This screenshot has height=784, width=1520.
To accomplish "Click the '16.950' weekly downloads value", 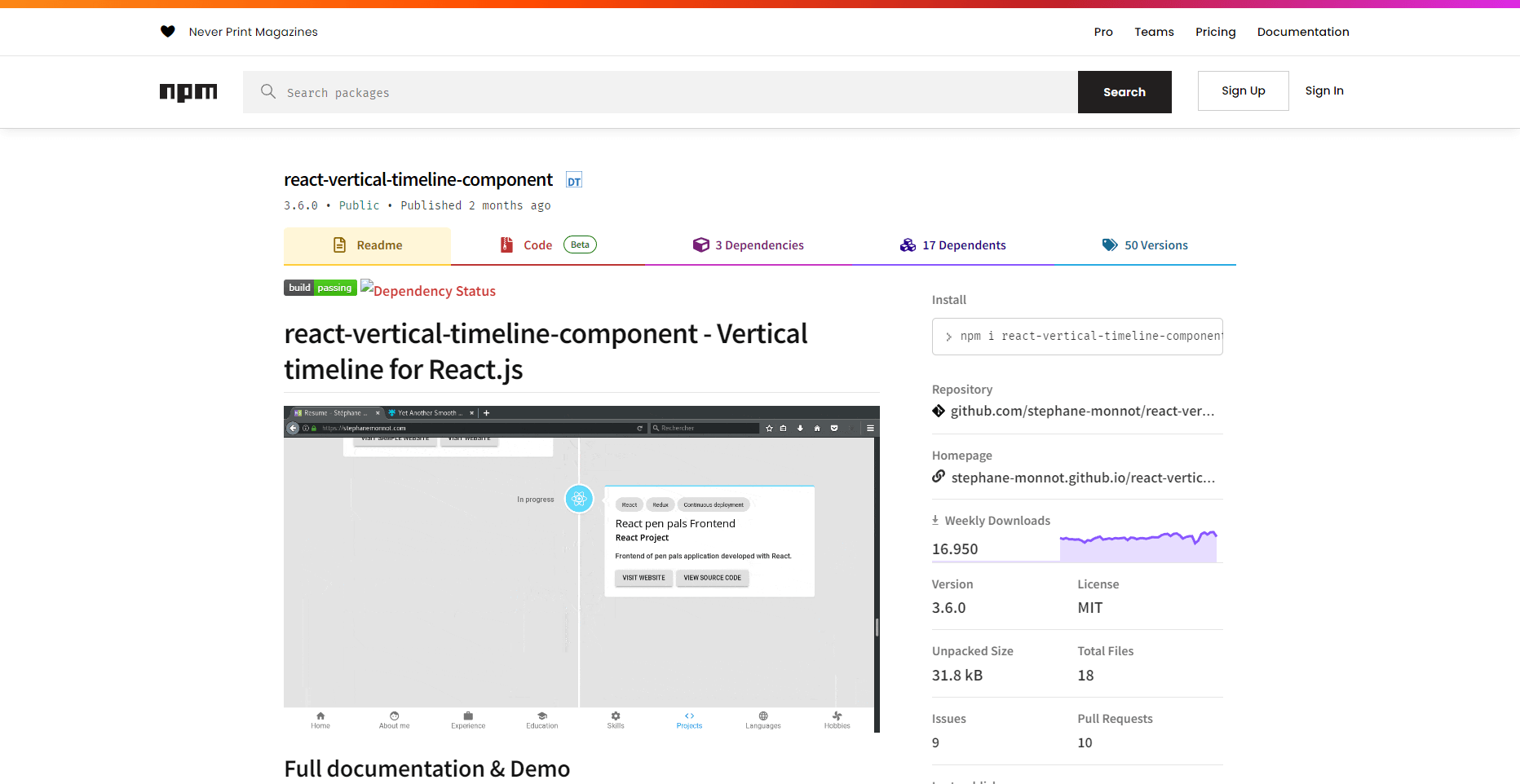I will (955, 549).
